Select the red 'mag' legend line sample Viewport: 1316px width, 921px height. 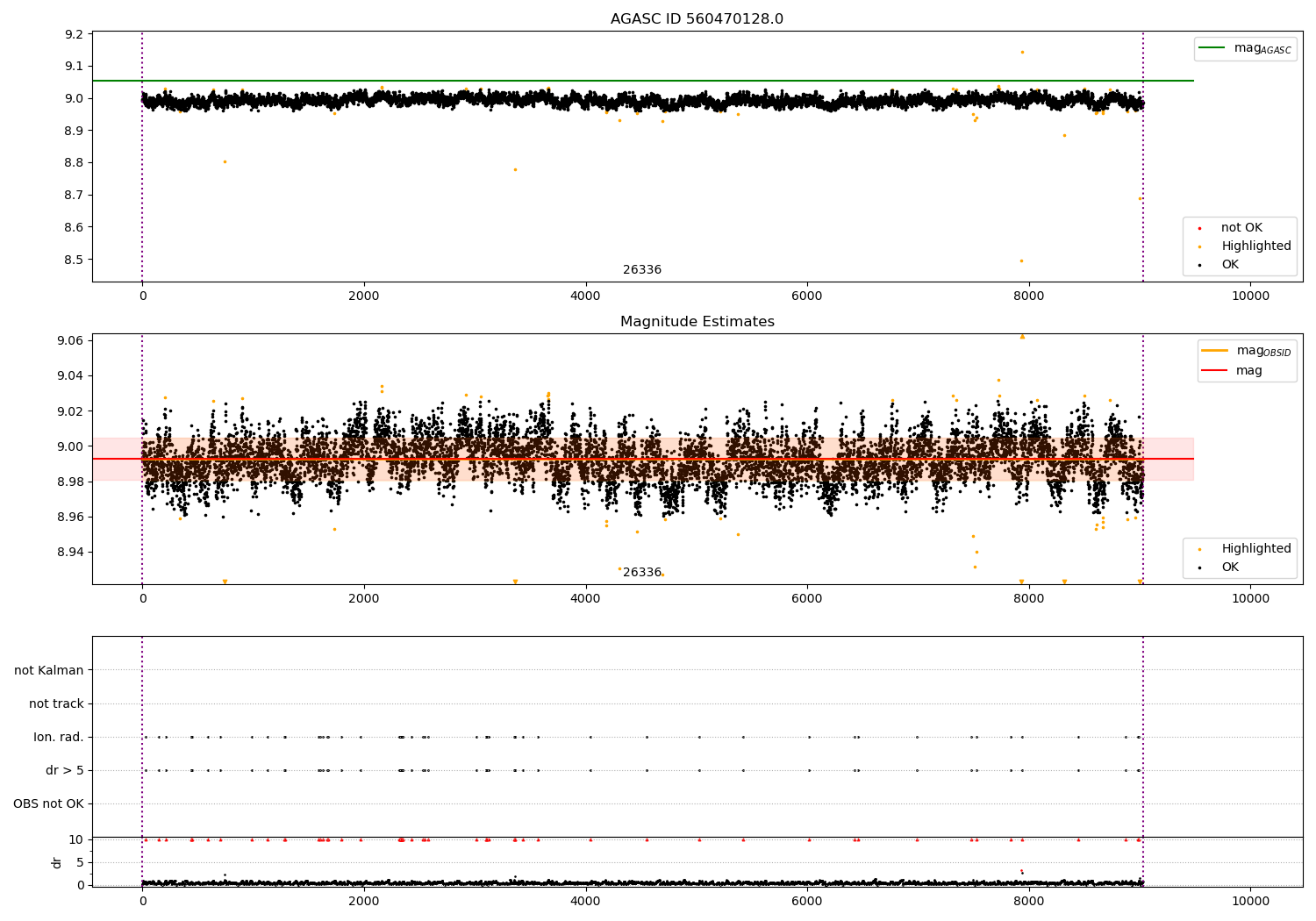[1215, 370]
